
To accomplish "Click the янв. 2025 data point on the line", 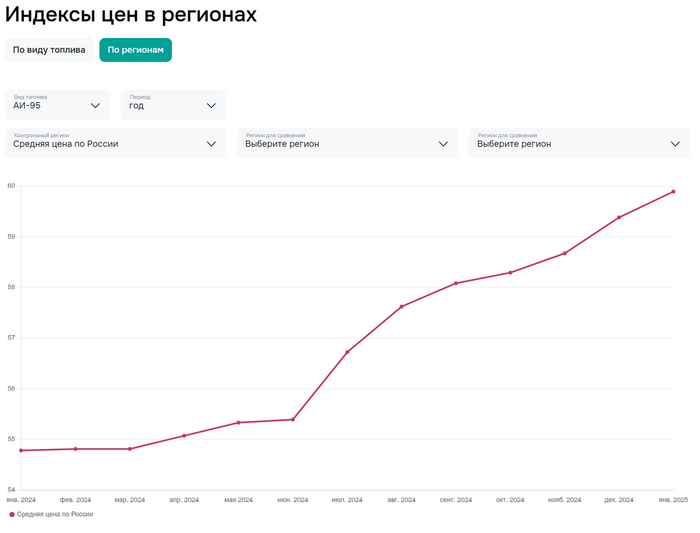I will pos(673,191).
